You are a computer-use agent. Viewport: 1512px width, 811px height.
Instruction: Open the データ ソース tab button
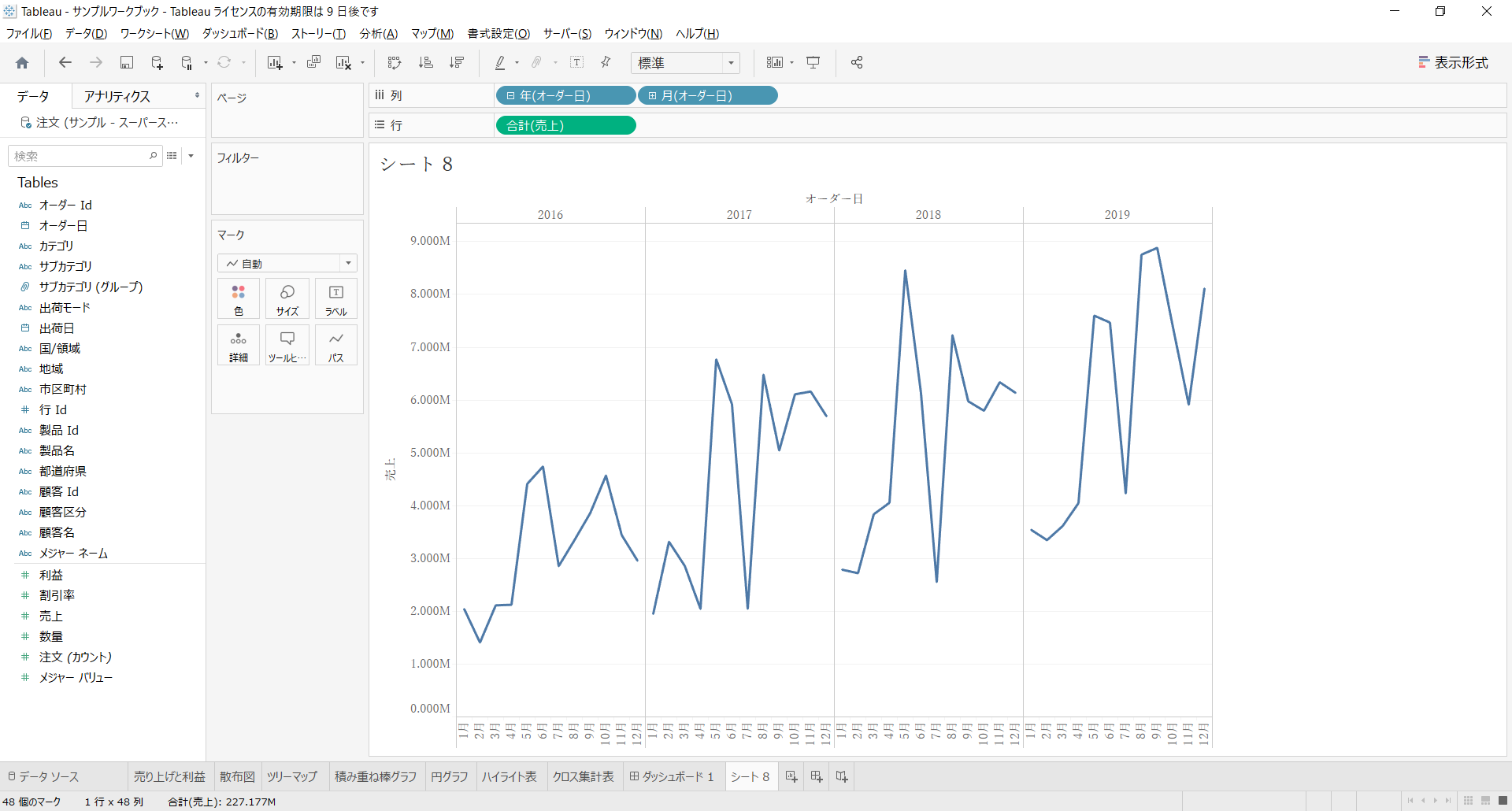coord(43,777)
